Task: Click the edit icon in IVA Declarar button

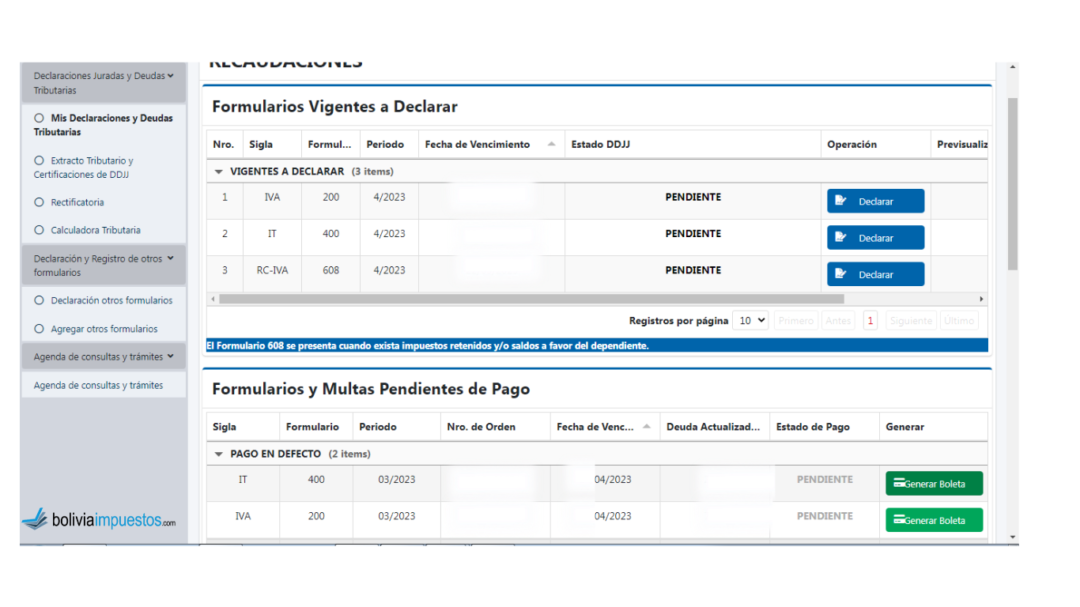Action: click(x=841, y=201)
